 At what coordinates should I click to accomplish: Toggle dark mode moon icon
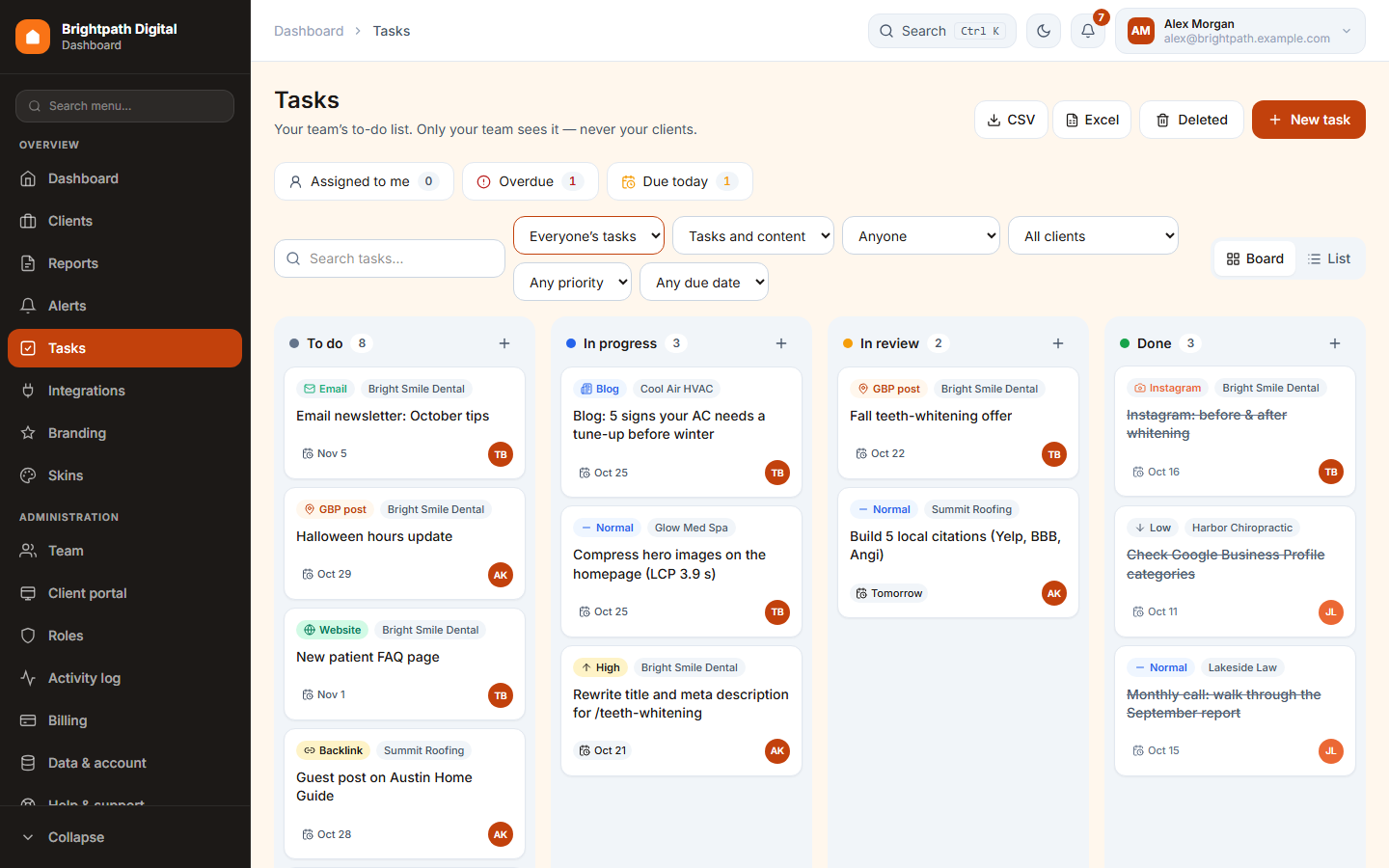coord(1044,31)
